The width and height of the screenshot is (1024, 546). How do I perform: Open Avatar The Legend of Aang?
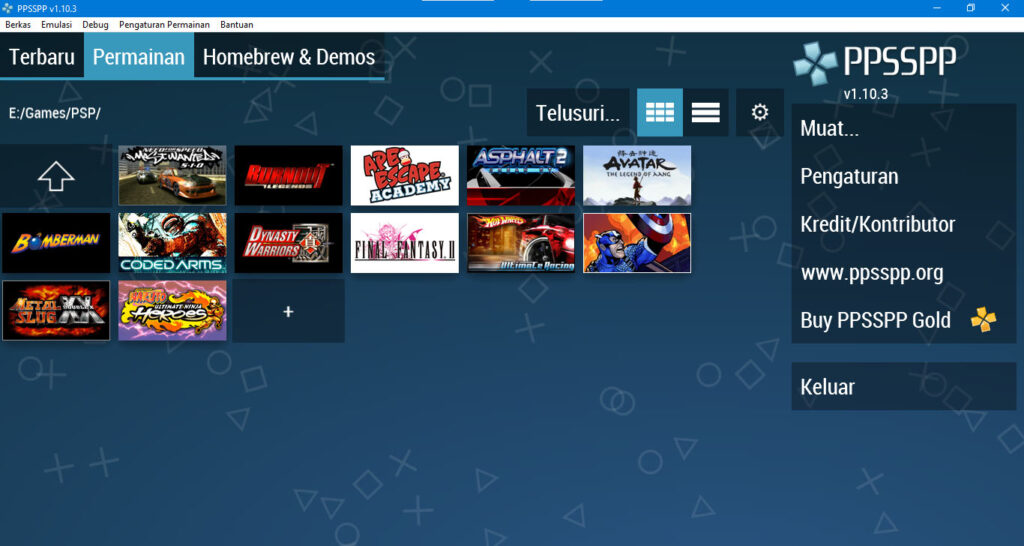point(637,176)
